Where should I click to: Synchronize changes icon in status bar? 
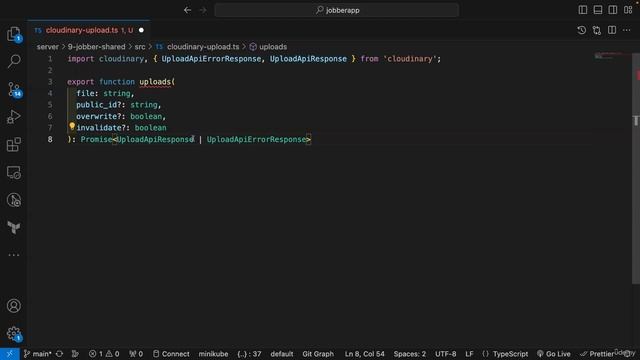60,354
